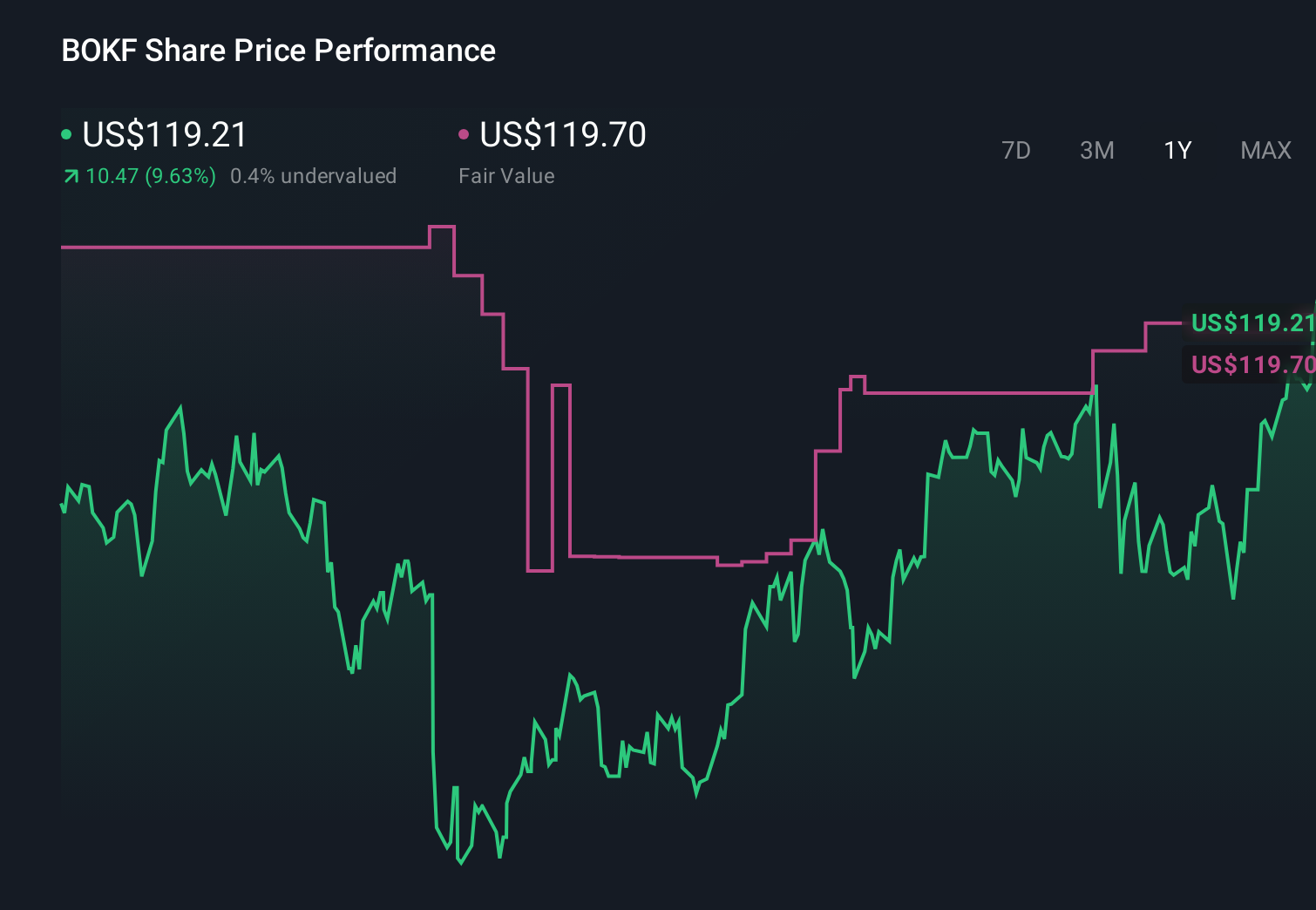This screenshot has width=1316, height=910.
Task: Toggle the share price series in the legend
Action: tap(162, 135)
